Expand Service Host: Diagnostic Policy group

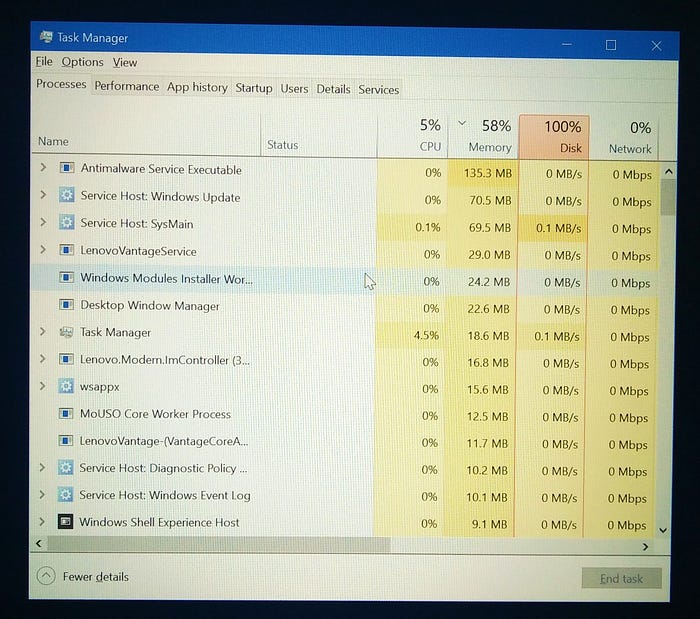tap(42, 467)
